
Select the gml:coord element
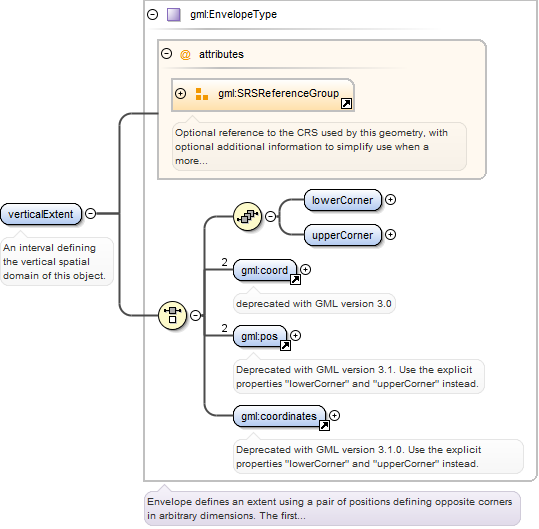265,270
